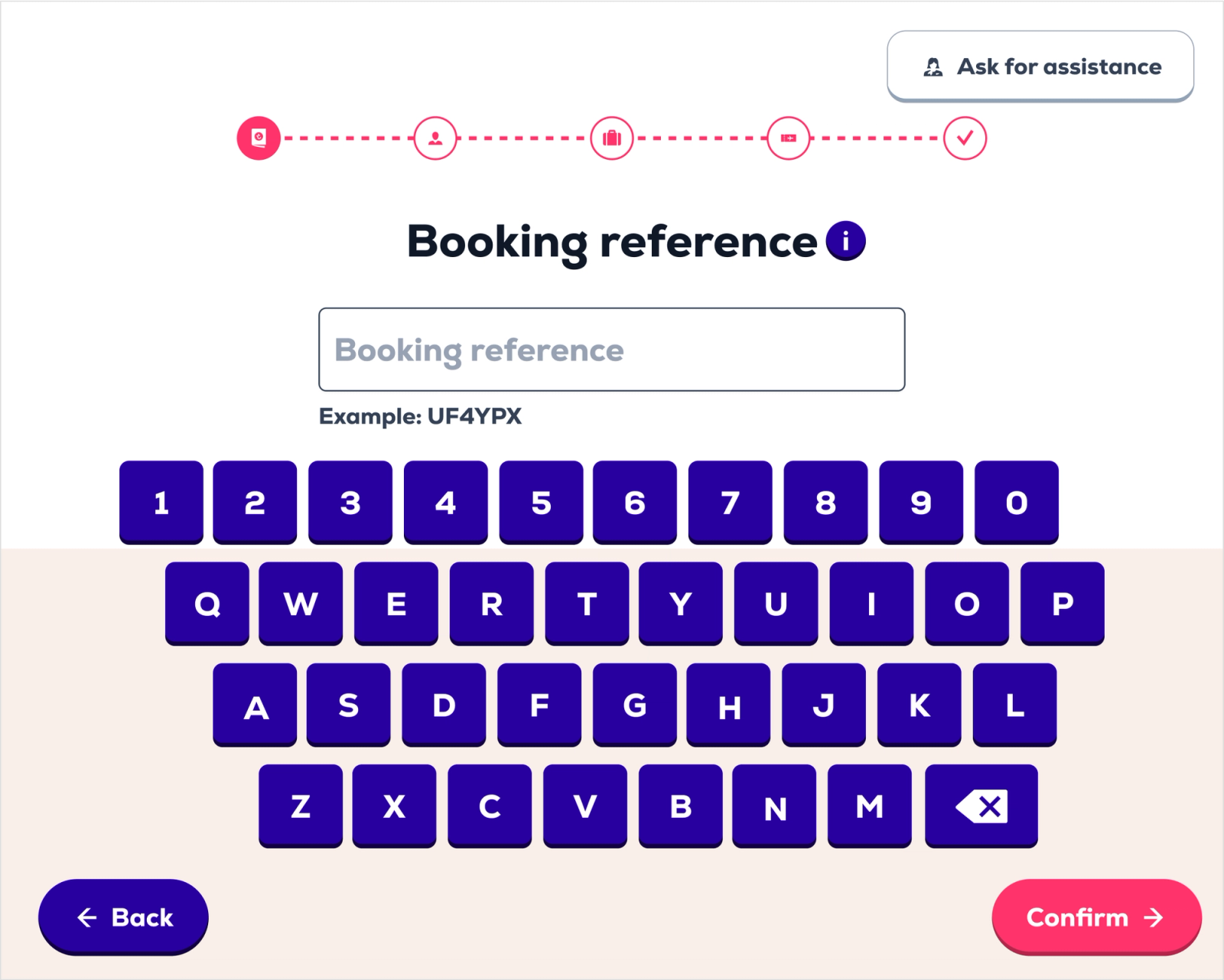Viewport: 1224px width, 980px height.
Task: Click inside the Booking reference input field
Action: (x=611, y=350)
